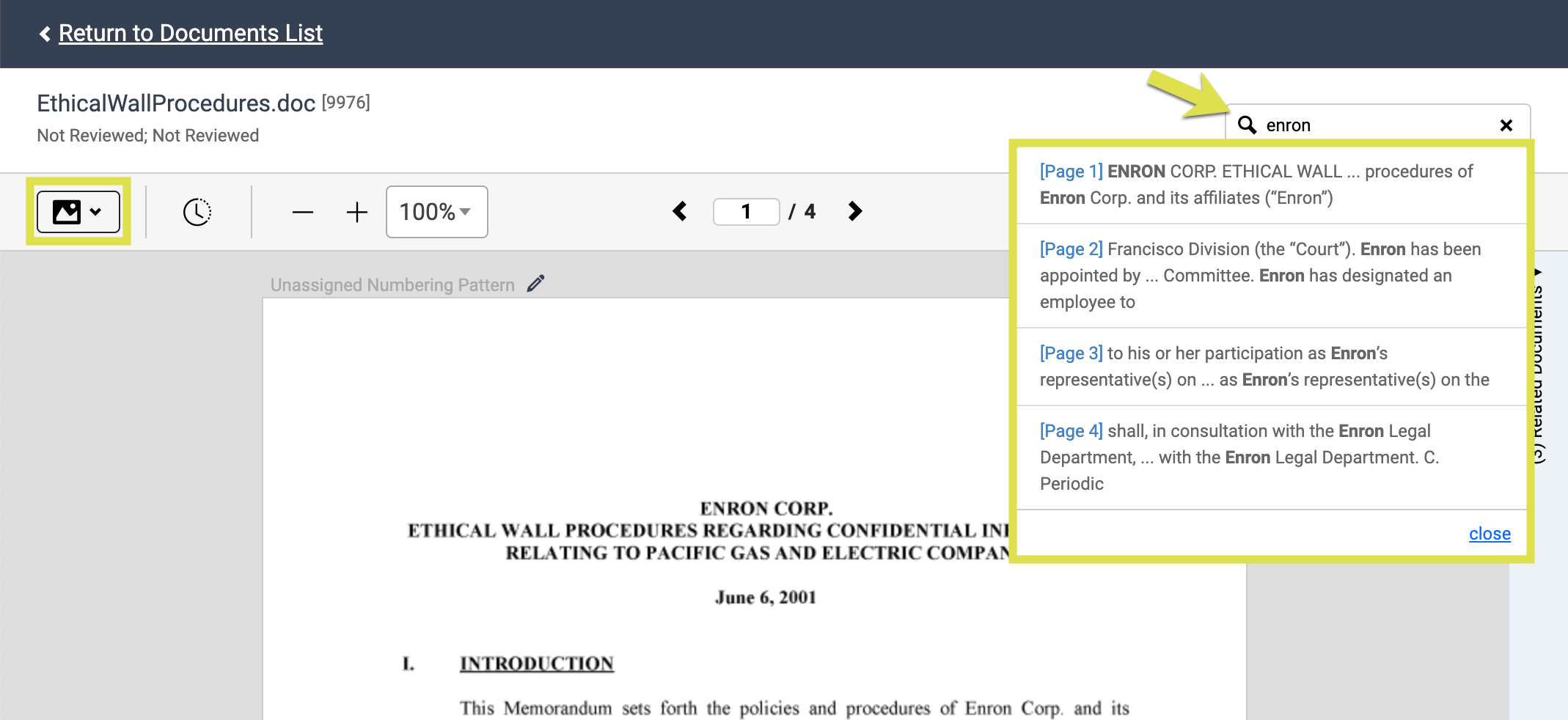
Task: Open the image view mode dropdown
Action: [78, 212]
